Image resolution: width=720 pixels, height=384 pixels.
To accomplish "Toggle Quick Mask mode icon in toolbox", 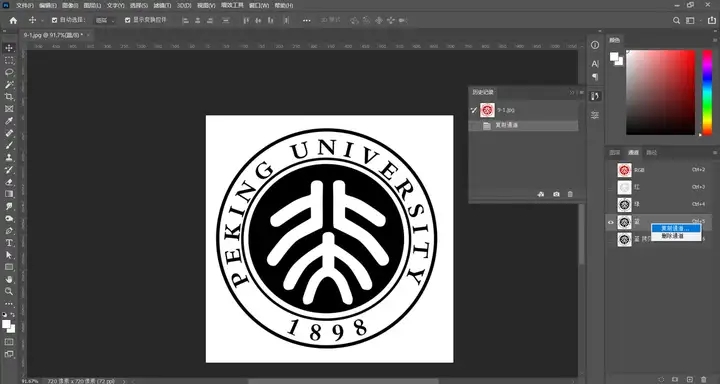I will (9, 342).
